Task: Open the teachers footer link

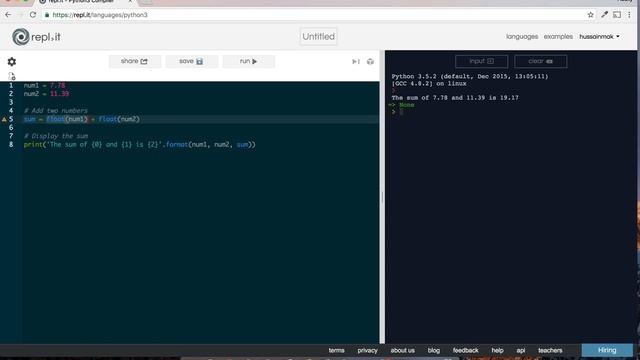Action: click(x=550, y=350)
